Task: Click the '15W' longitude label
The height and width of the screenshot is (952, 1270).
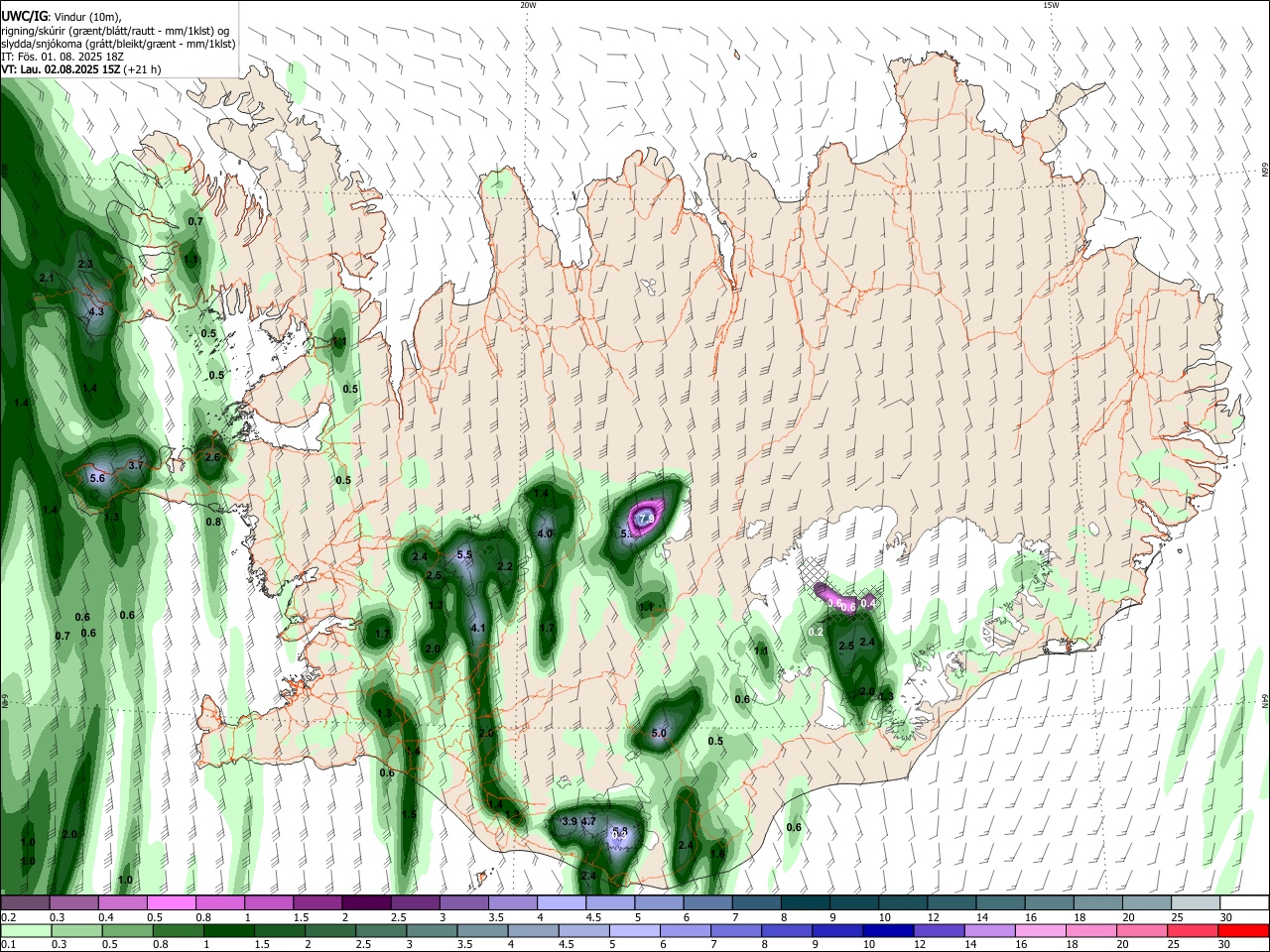Action: point(1051,5)
